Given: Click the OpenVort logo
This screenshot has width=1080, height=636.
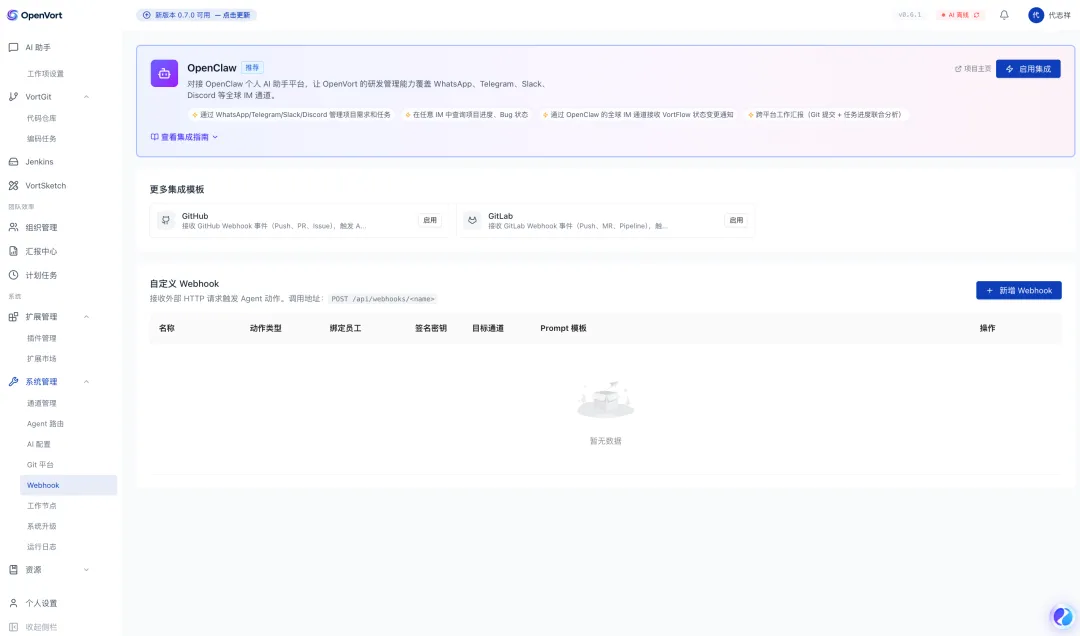Looking at the screenshot, I should tap(34, 15).
